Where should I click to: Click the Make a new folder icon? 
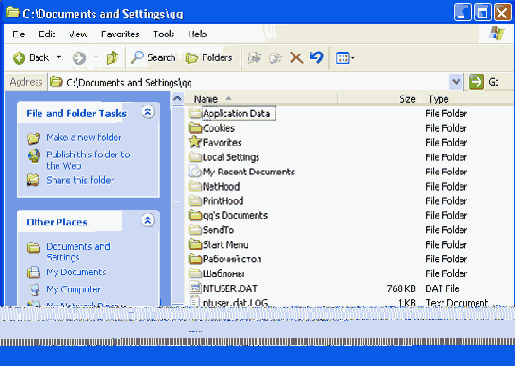(33, 138)
